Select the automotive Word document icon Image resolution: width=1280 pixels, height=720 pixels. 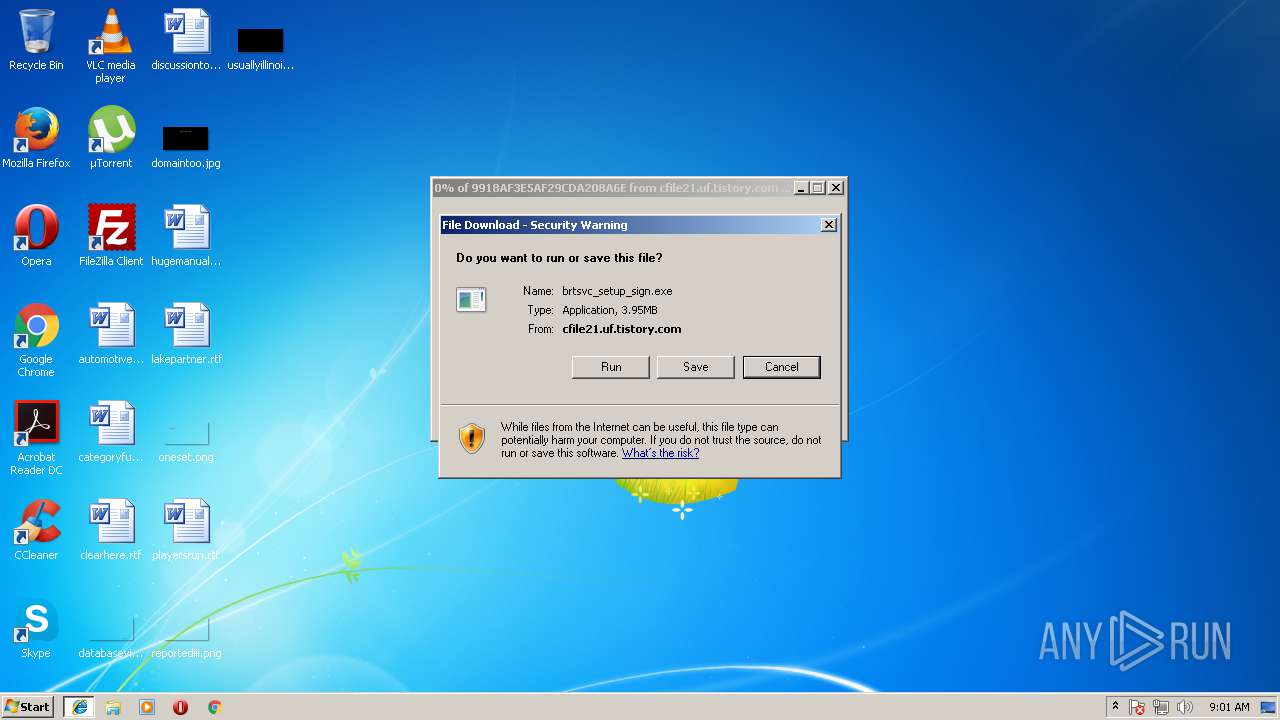(111, 334)
